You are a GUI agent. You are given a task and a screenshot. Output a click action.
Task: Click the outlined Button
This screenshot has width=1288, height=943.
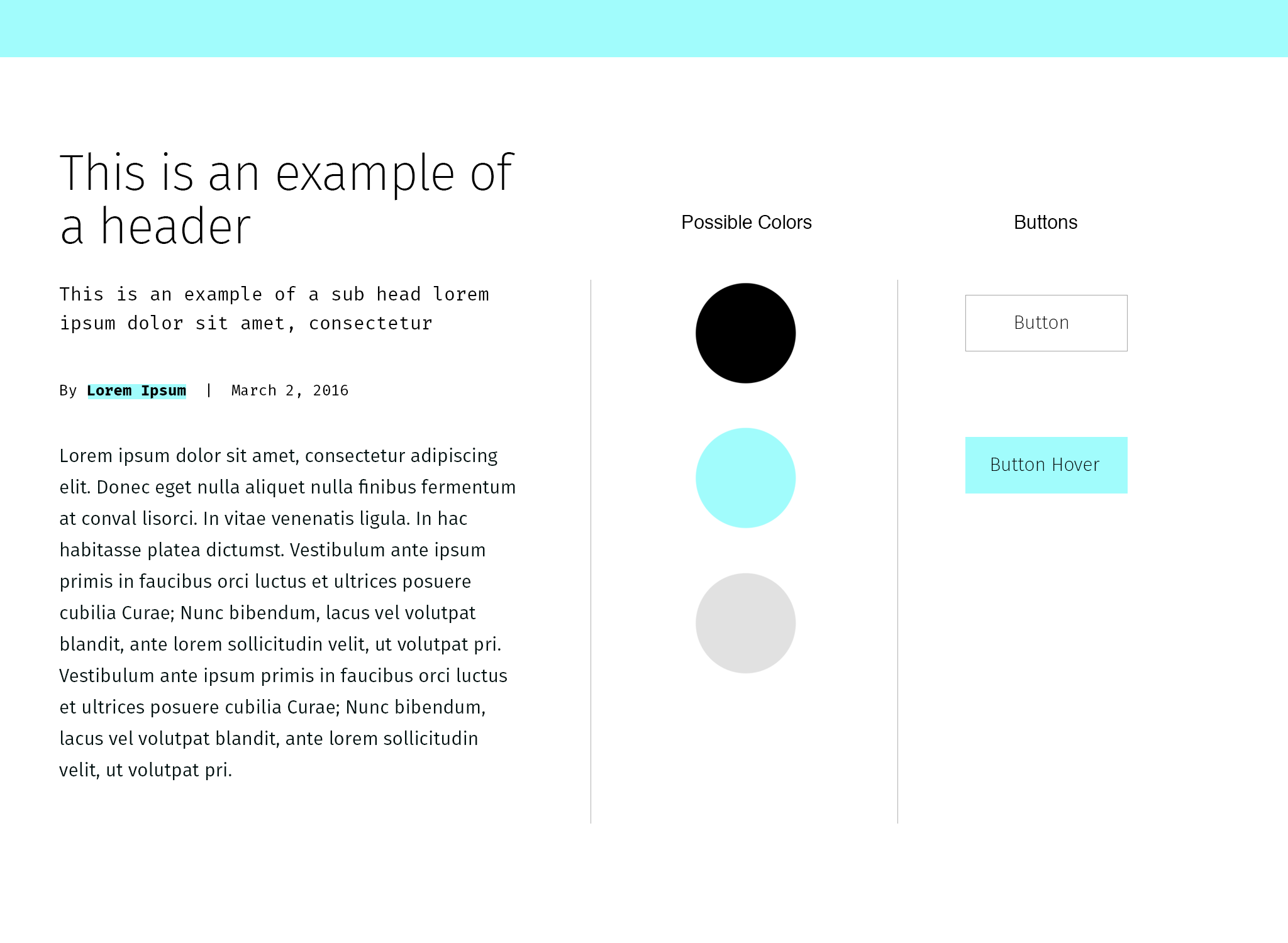point(1046,323)
